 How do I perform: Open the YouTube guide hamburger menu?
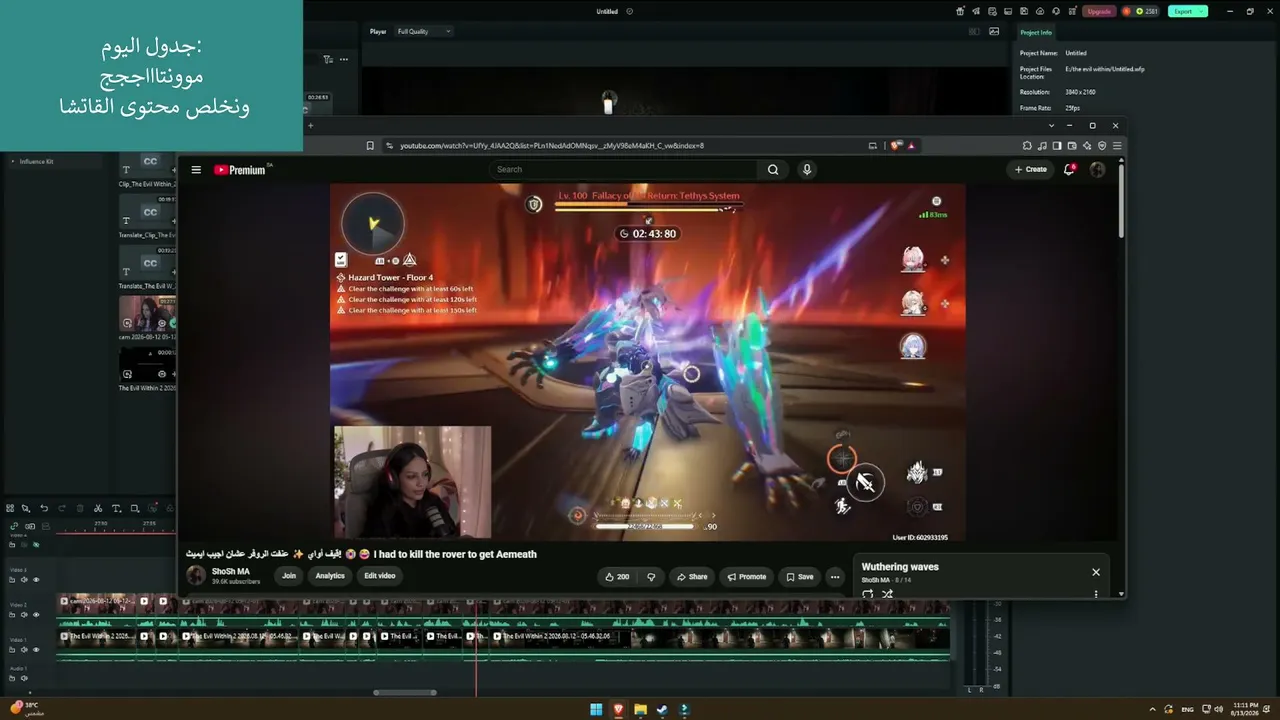[x=196, y=170]
